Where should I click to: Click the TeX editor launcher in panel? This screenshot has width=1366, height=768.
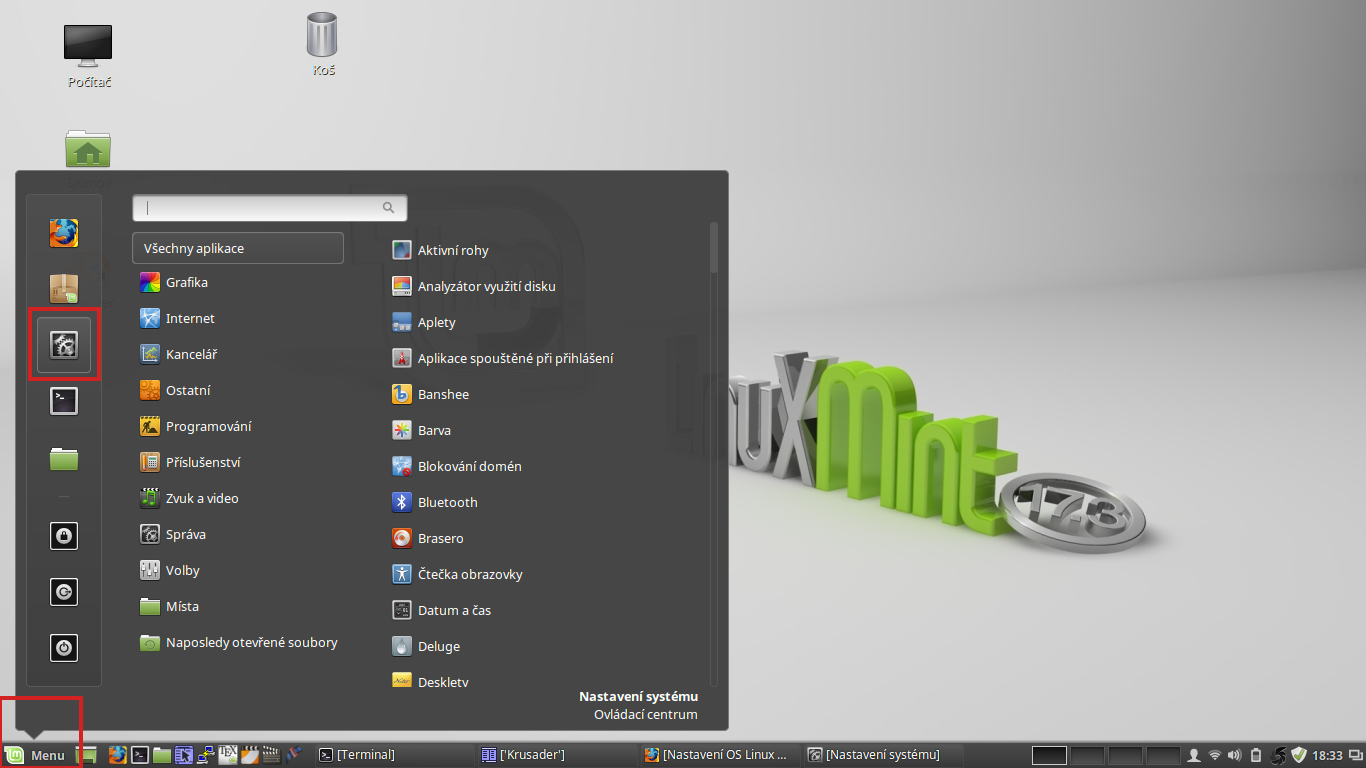point(227,755)
